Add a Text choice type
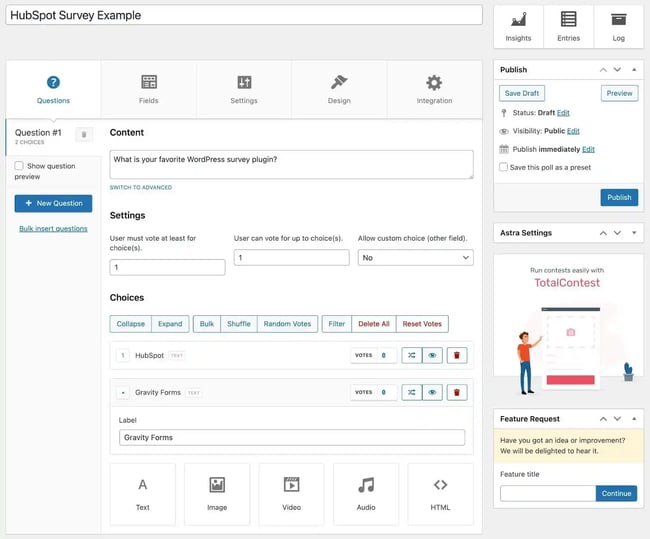Viewport: 650px width, 539px height. [143, 494]
